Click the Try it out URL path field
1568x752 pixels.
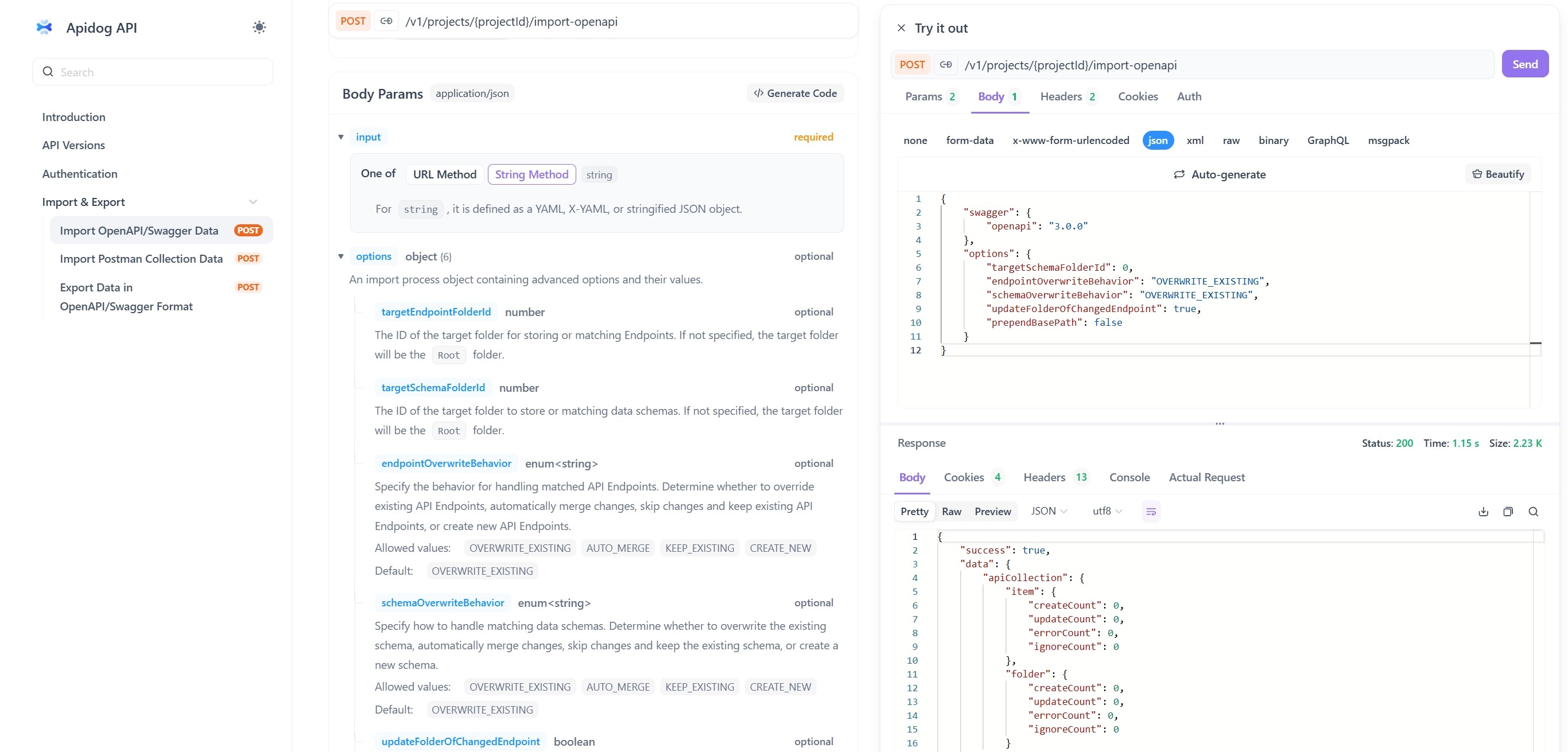click(x=1226, y=65)
